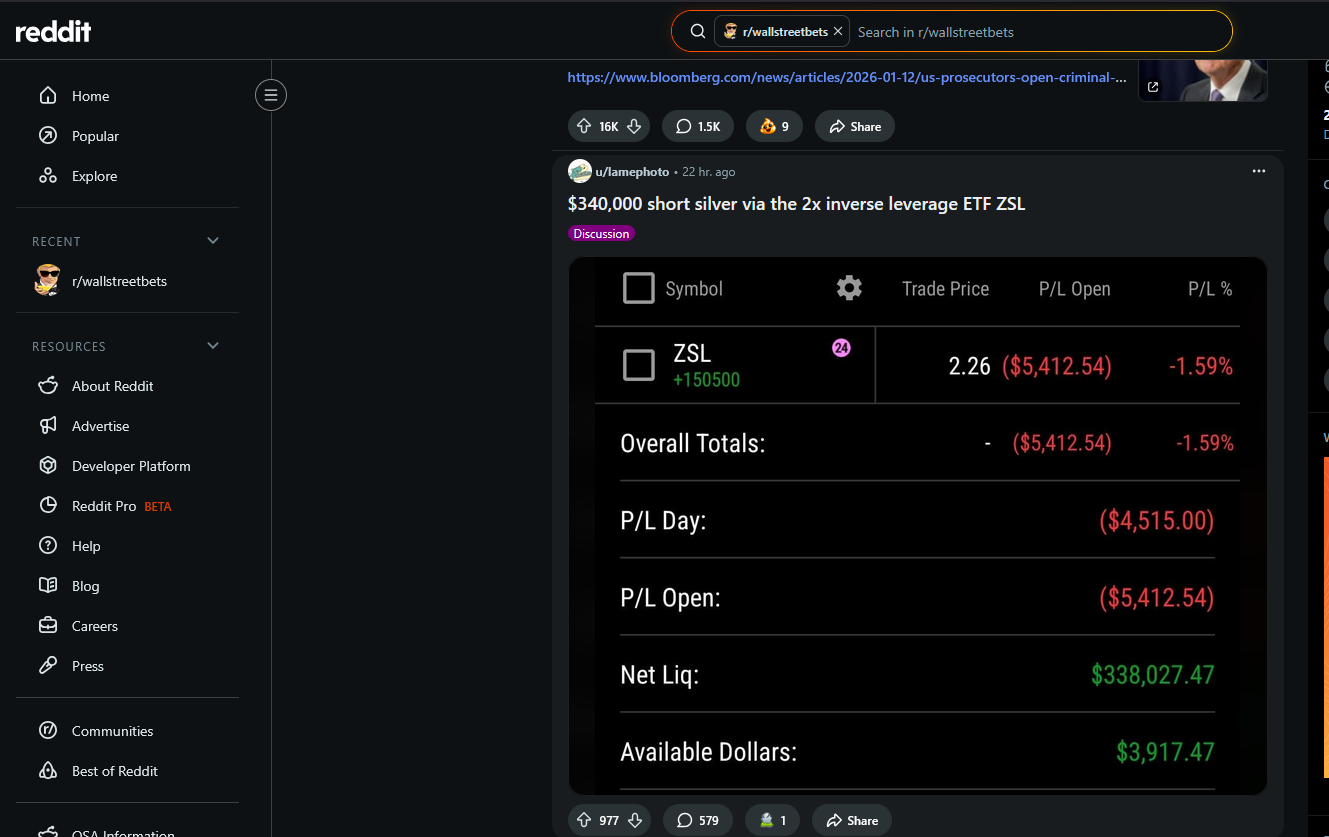
Task: Open the u/lamephoto username link
Action: pos(632,172)
